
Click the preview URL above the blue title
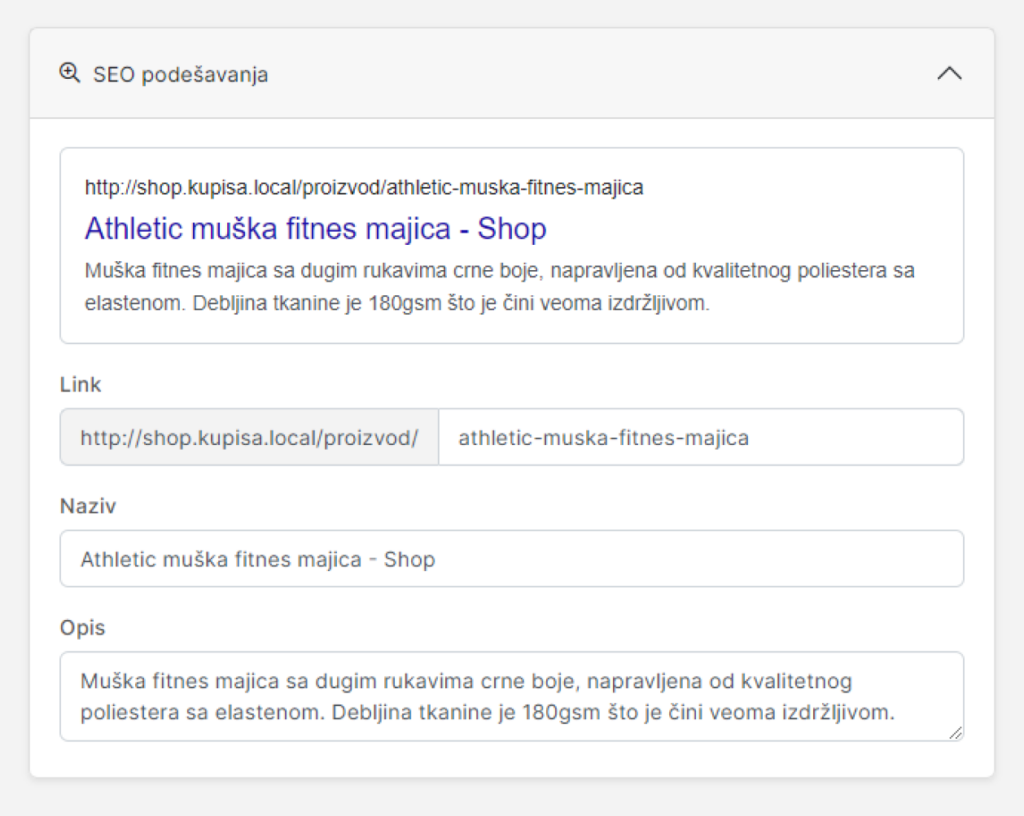[x=363, y=187]
